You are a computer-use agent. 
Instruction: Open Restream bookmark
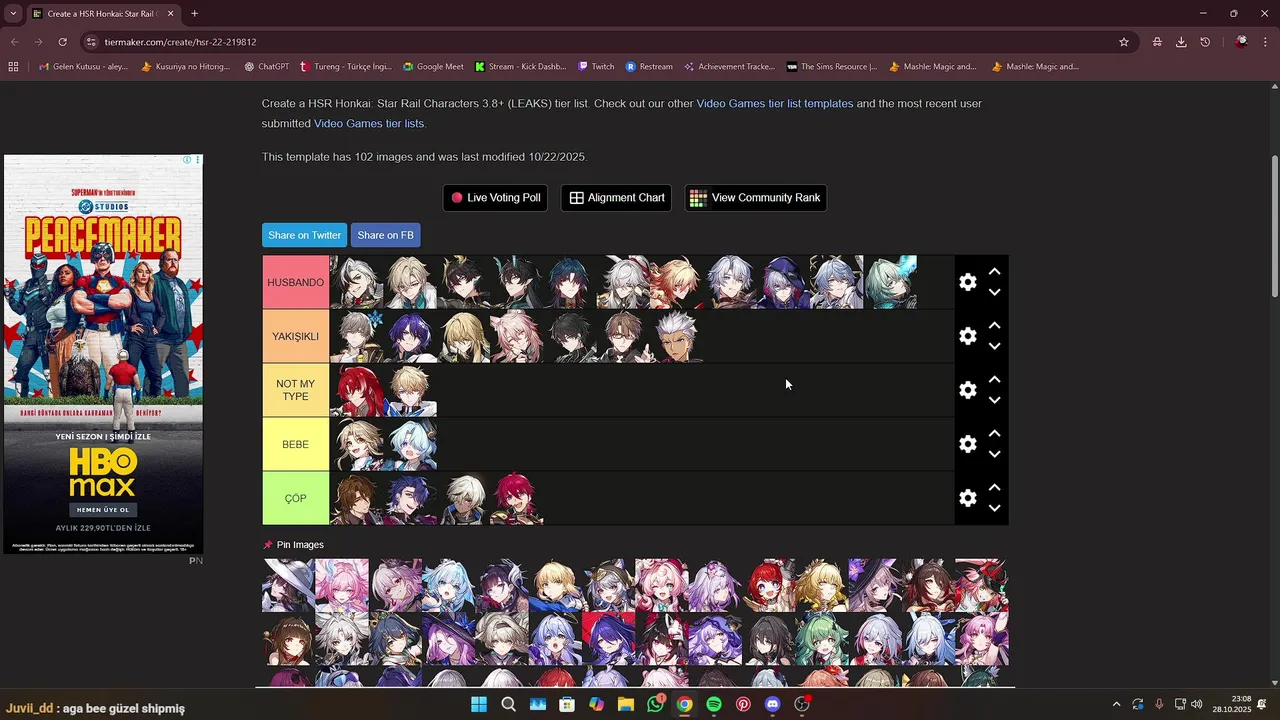(x=649, y=67)
